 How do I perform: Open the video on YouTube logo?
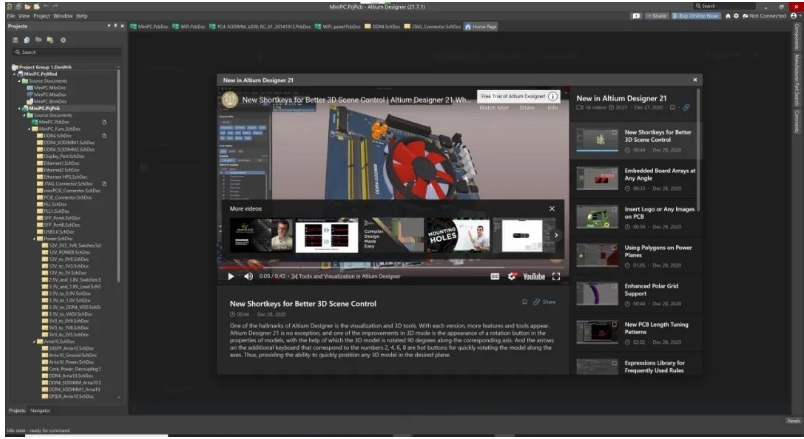534,276
